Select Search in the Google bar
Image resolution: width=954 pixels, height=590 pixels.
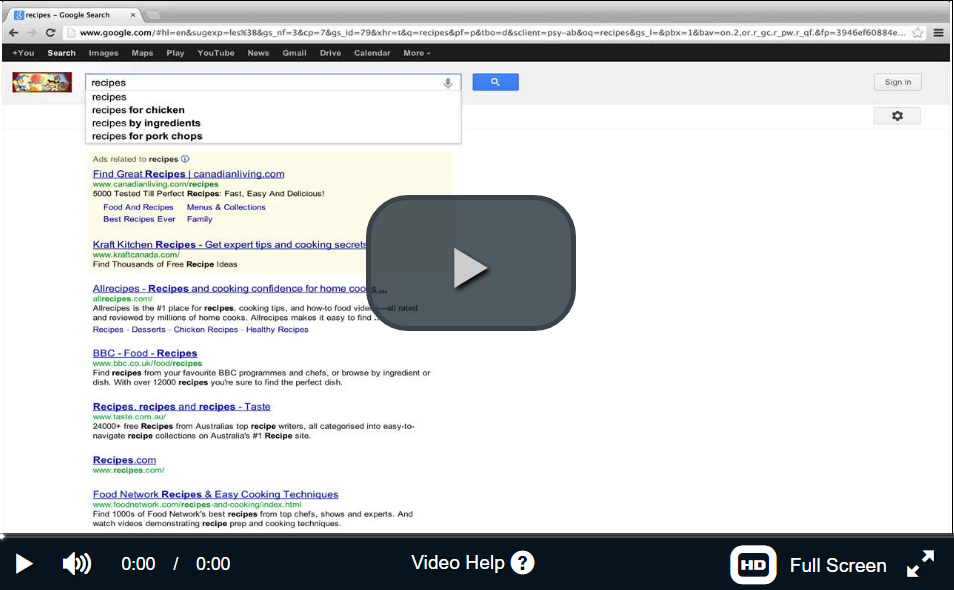point(61,53)
